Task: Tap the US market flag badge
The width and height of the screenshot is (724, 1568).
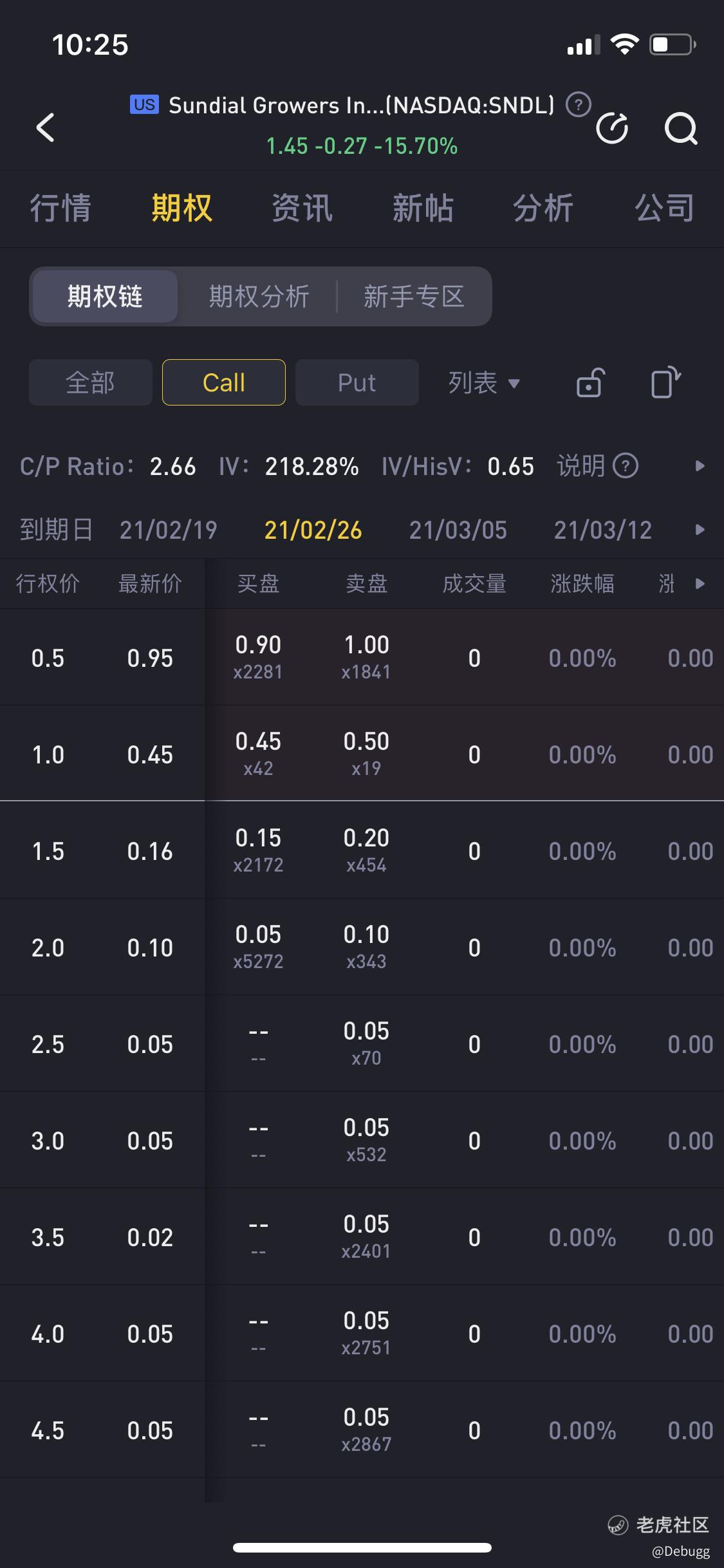Action: pos(144,104)
